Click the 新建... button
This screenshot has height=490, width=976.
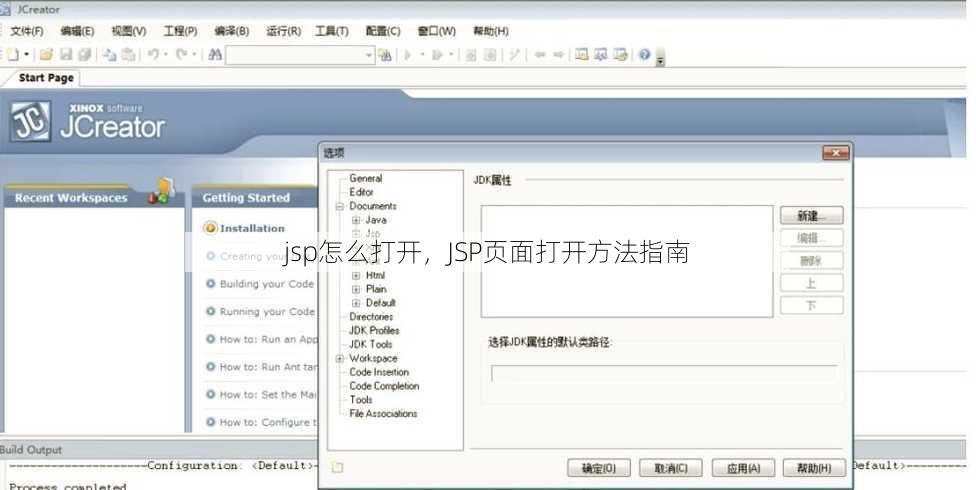[x=812, y=215]
